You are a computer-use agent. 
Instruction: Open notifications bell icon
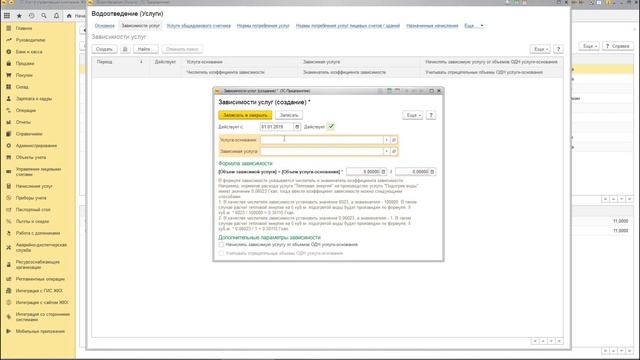click(x=56, y=16)
